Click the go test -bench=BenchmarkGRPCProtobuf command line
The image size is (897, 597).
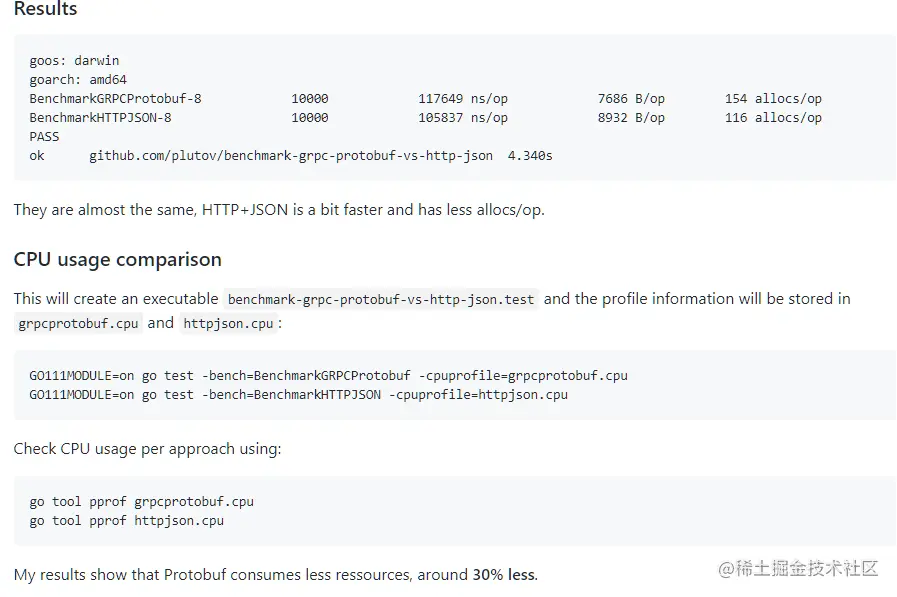pyautogui.click(x=328, y=376)
